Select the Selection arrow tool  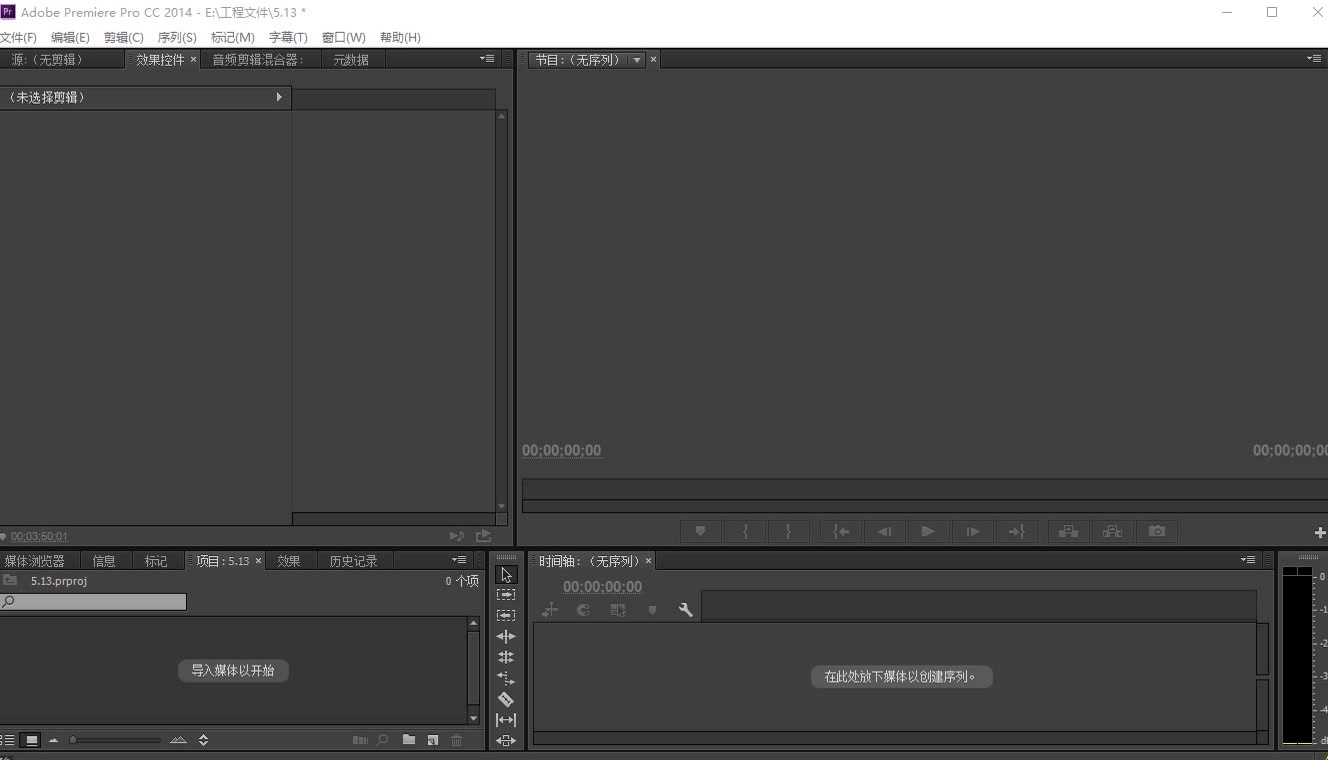tap(506, 575)
